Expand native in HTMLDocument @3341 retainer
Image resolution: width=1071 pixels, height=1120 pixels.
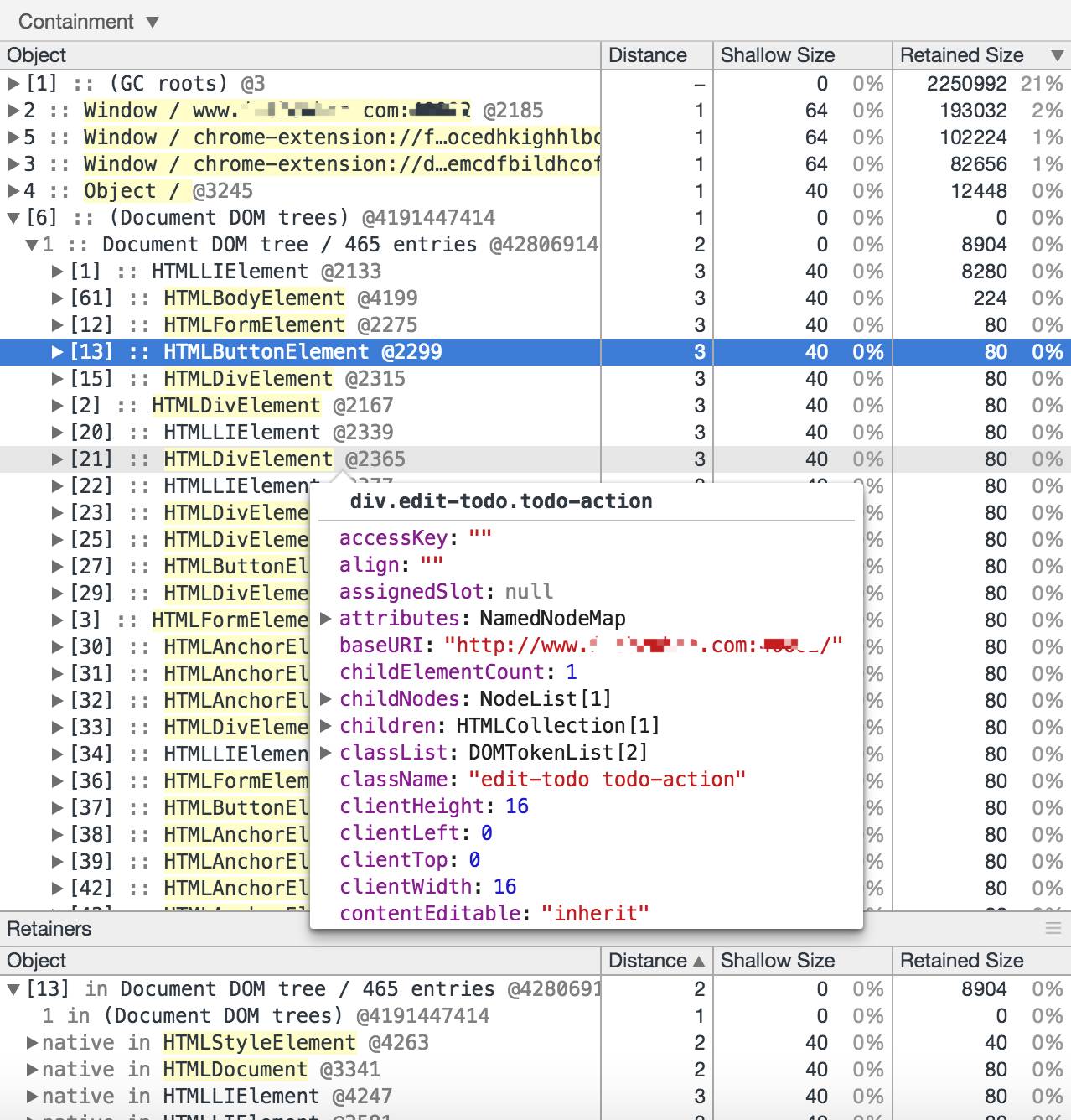click(x=32, y=1070)
